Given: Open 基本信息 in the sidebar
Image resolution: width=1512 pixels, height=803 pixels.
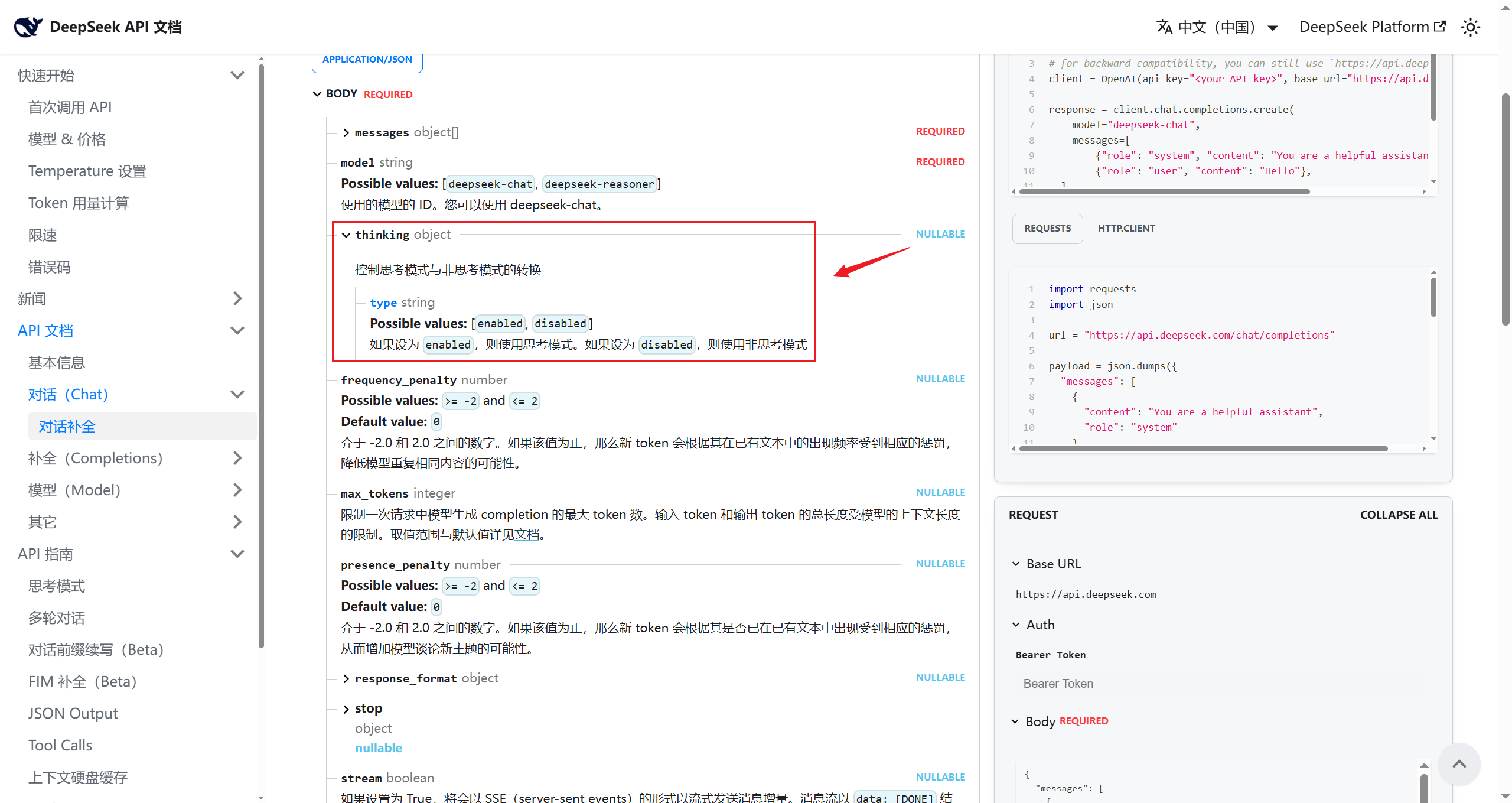Looking at the screenshot, I should tap(57, 362).
